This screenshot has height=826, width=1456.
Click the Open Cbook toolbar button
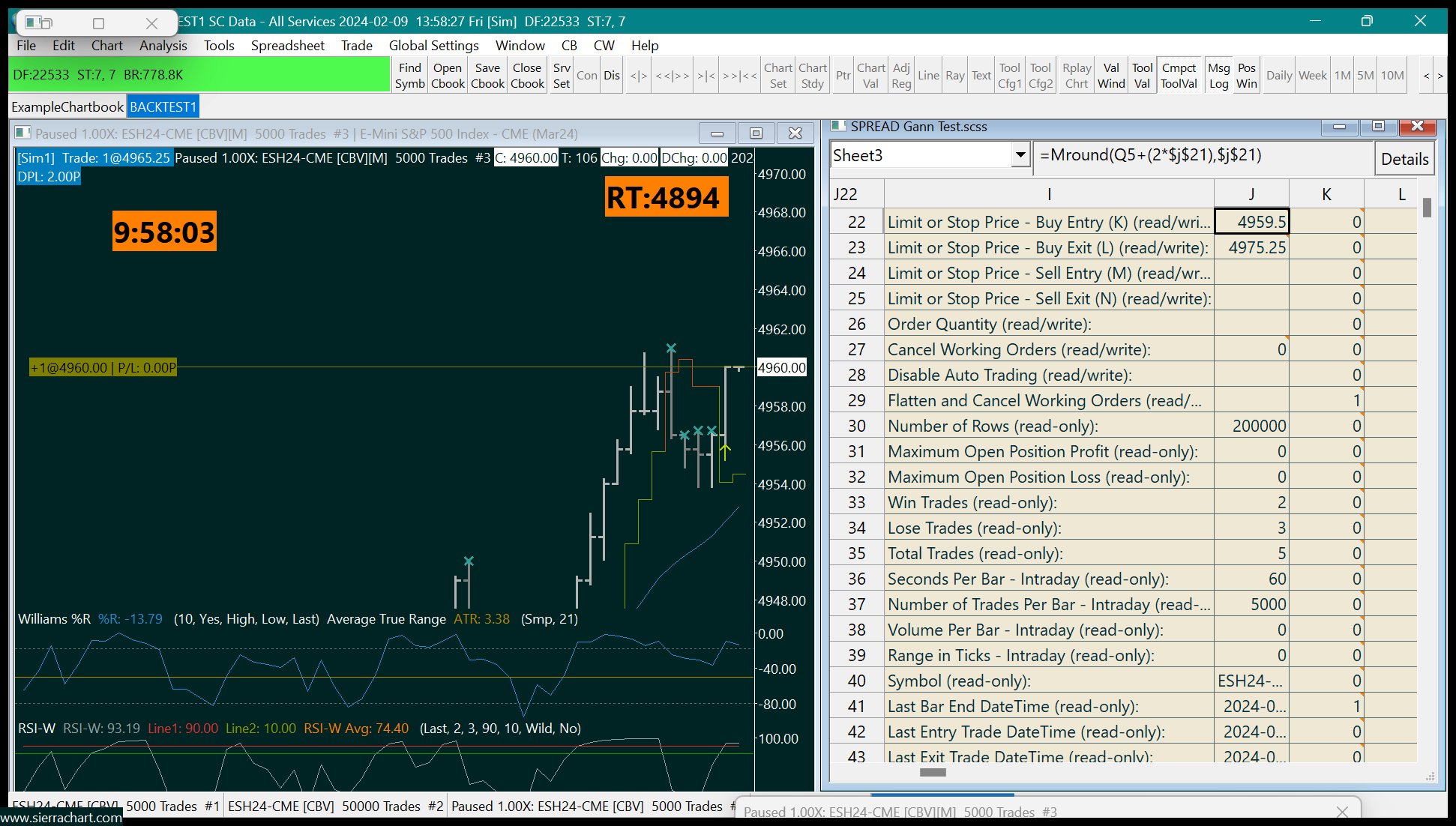448,76
